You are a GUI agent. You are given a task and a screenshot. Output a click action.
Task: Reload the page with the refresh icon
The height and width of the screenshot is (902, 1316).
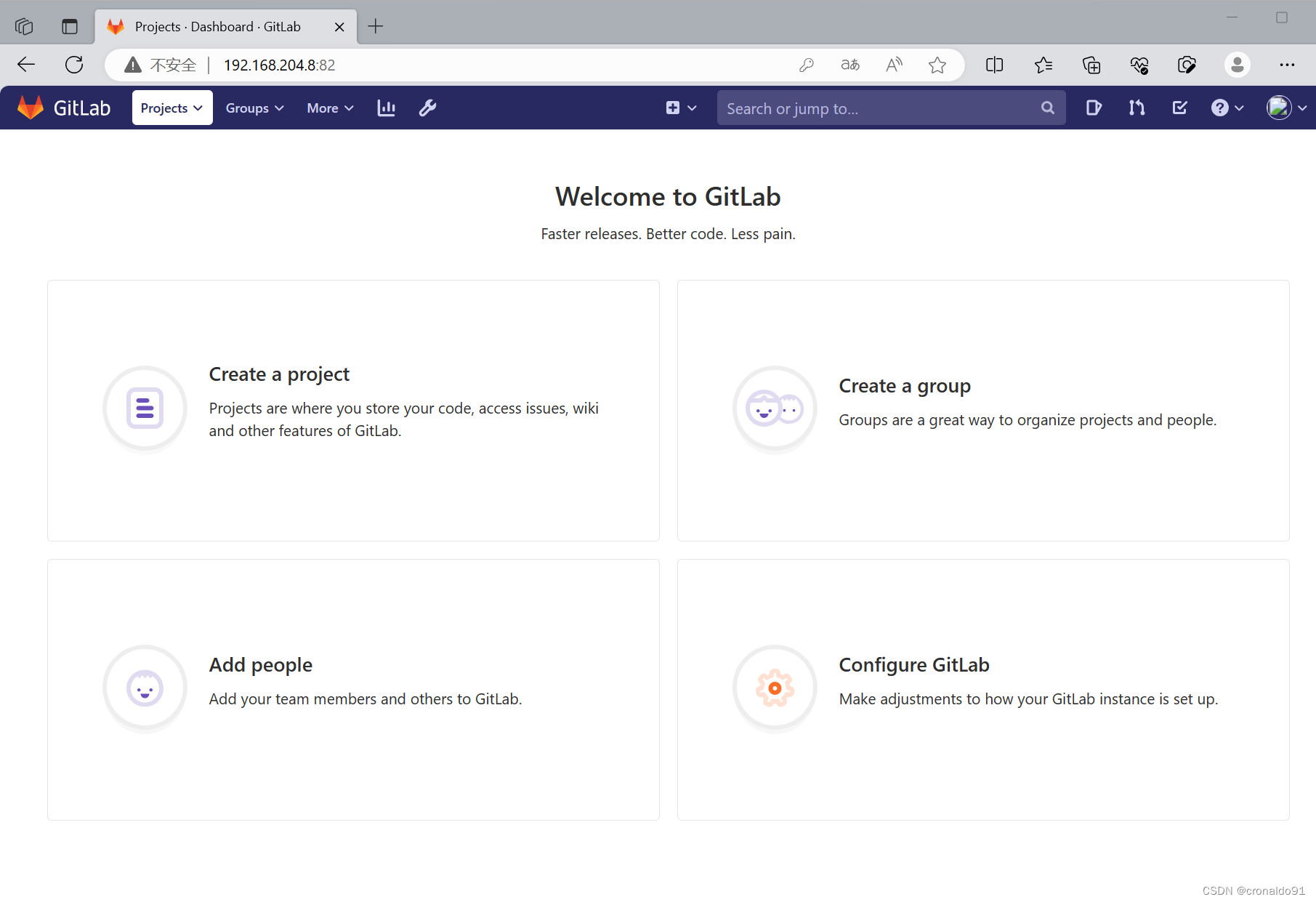[74, 65]
